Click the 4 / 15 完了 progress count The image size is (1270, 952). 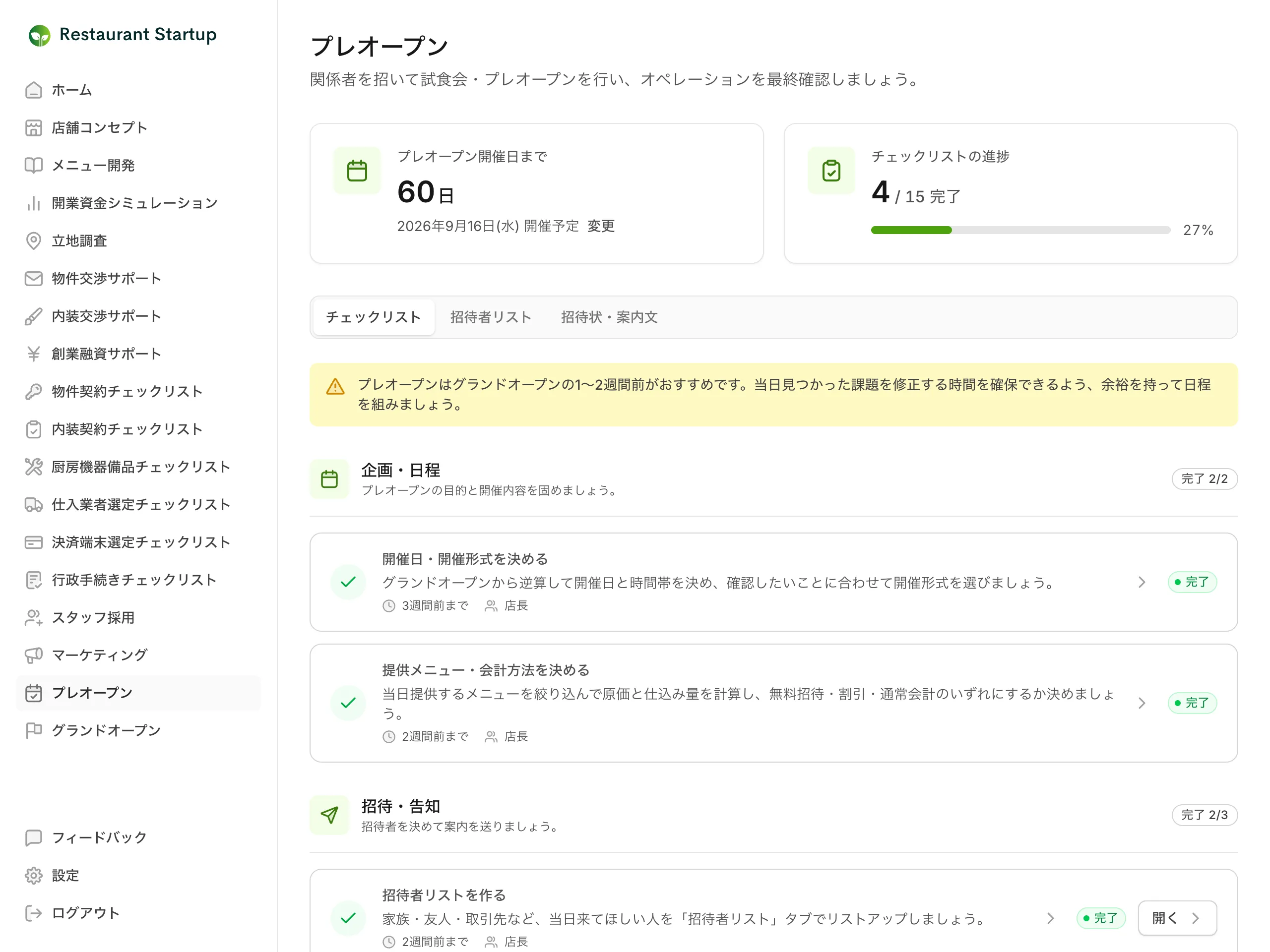point(916,192)
